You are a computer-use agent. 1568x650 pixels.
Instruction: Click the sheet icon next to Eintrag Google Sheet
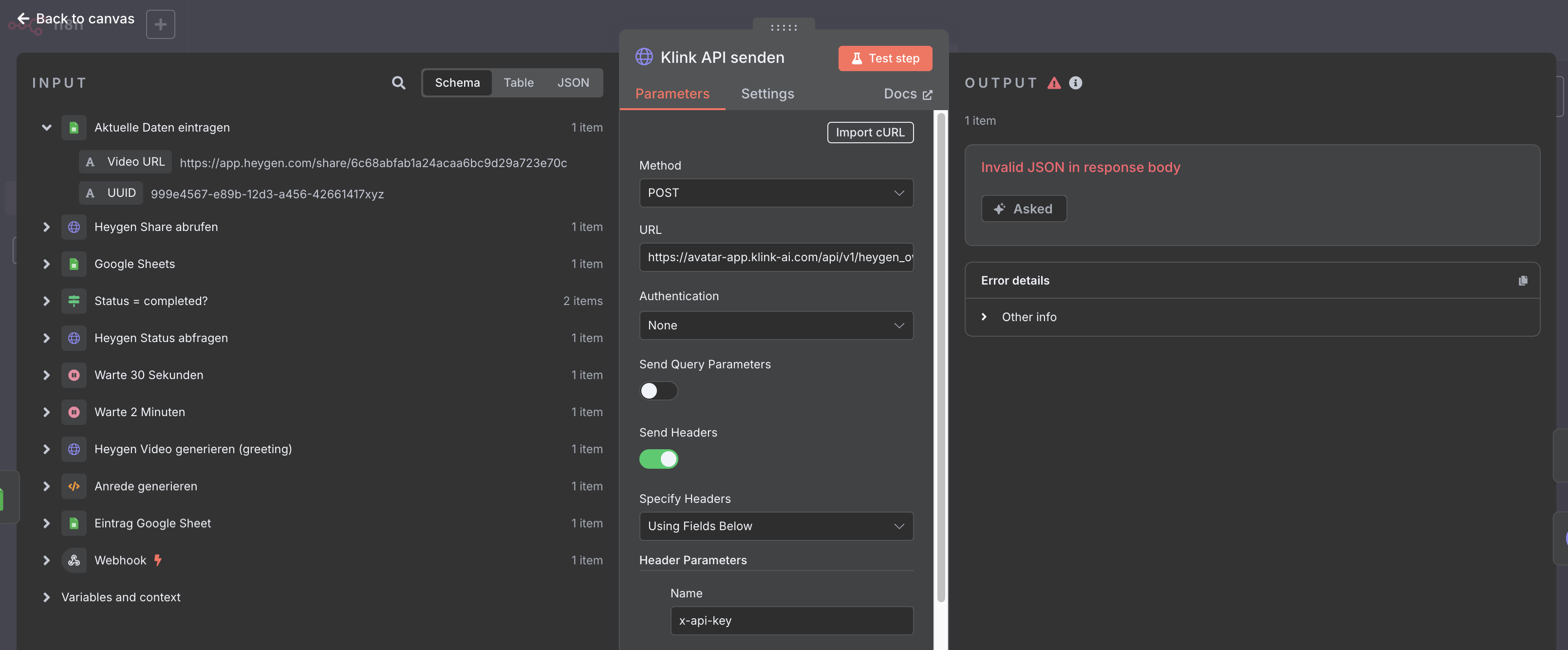[74, 523]
